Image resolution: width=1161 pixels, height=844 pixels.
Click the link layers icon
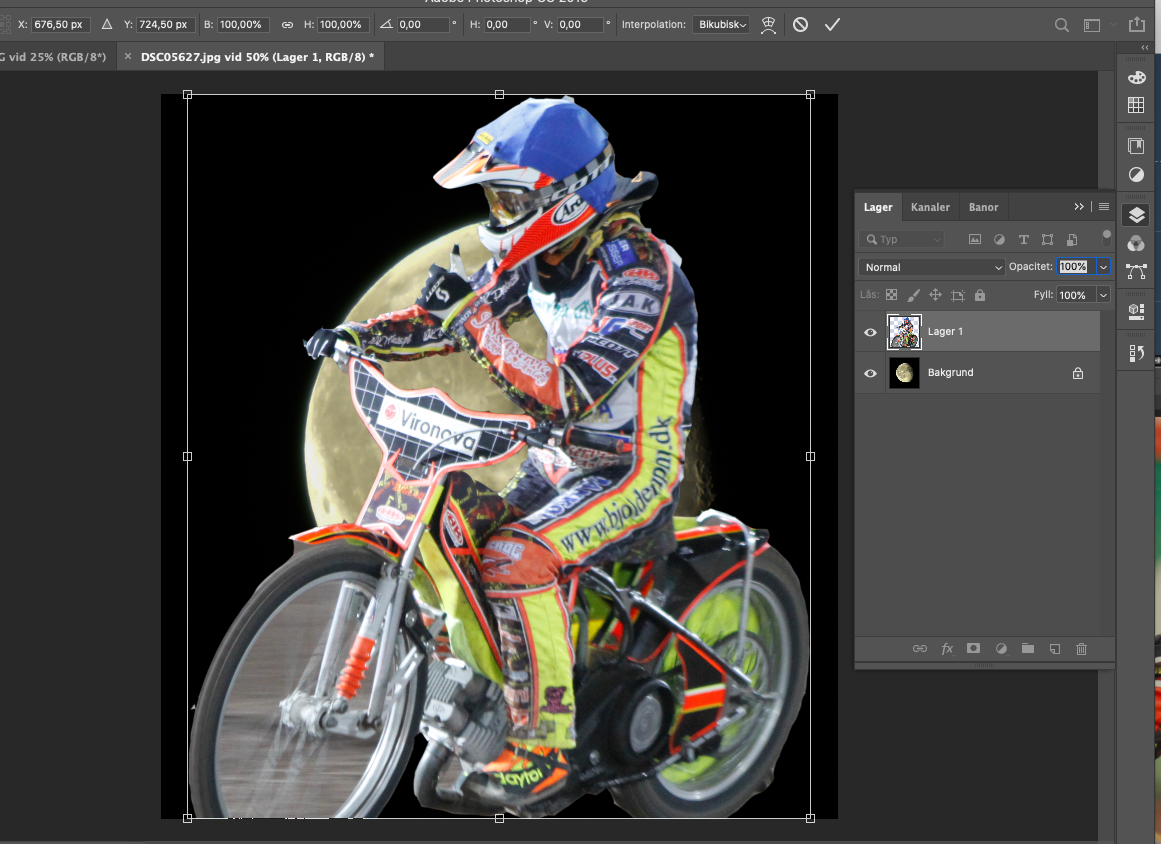pos(920,649)
